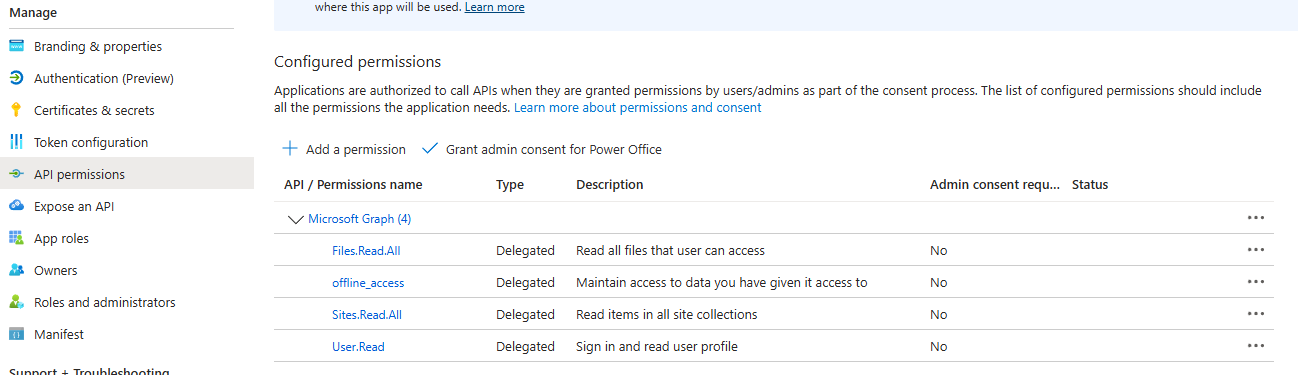The image size is (1298, 375).
Task: Click the Type column header
Action: click(510, 184)
